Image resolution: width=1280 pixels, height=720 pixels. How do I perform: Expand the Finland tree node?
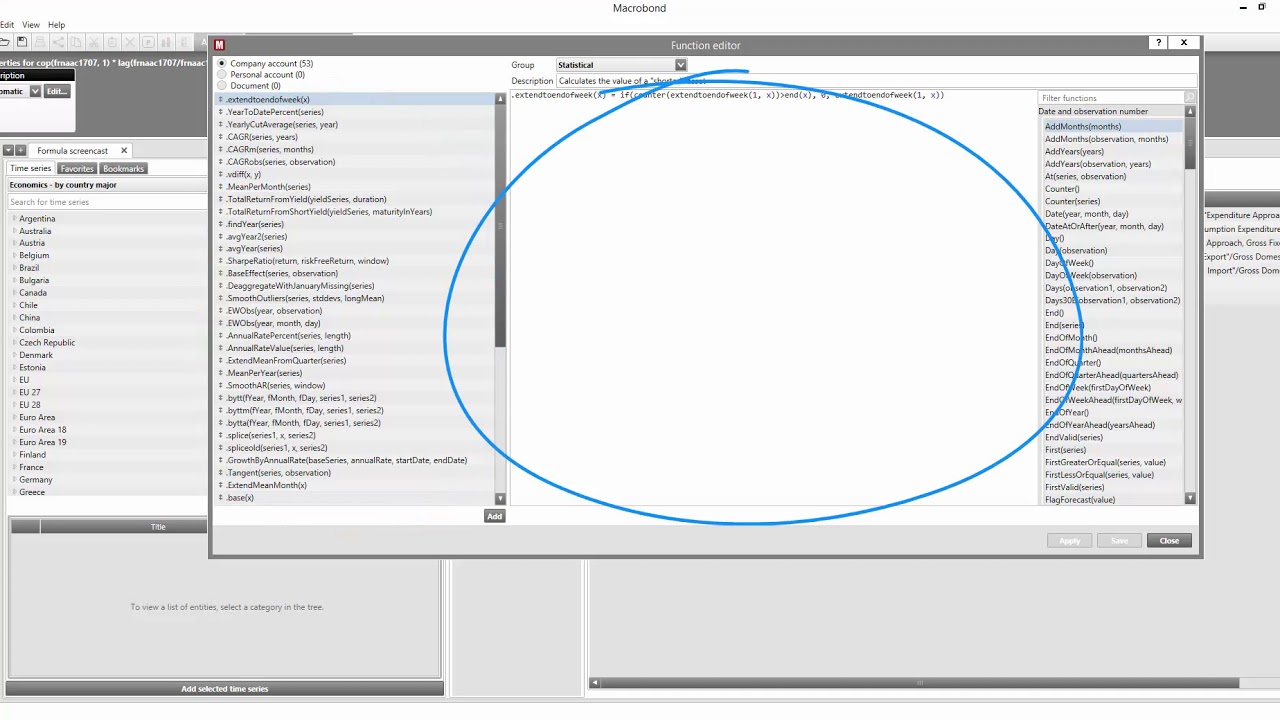click(14, 454)
